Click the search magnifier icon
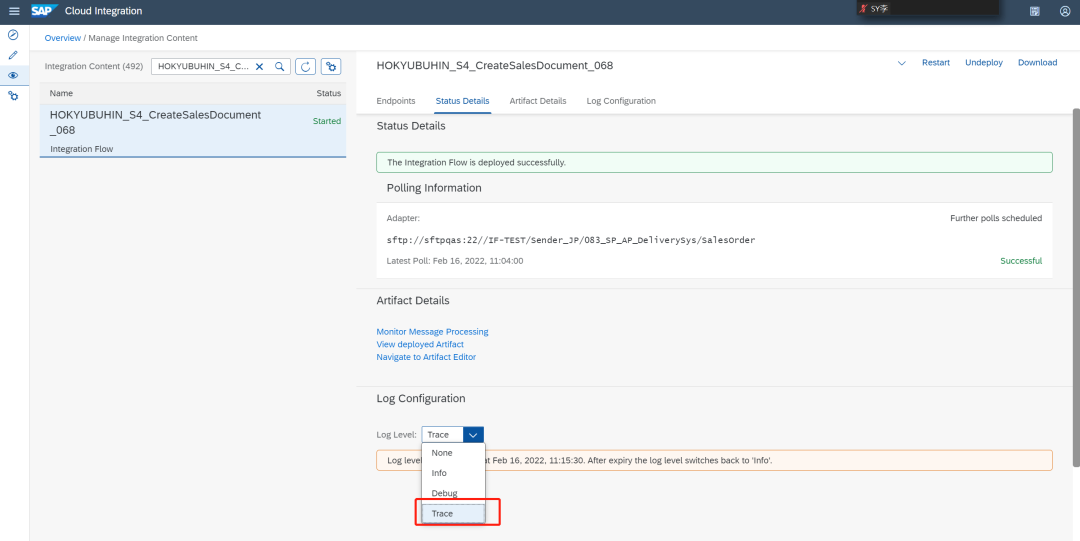Image resolution: width=1080 pixels, height=541 pixels. [280, 67]
